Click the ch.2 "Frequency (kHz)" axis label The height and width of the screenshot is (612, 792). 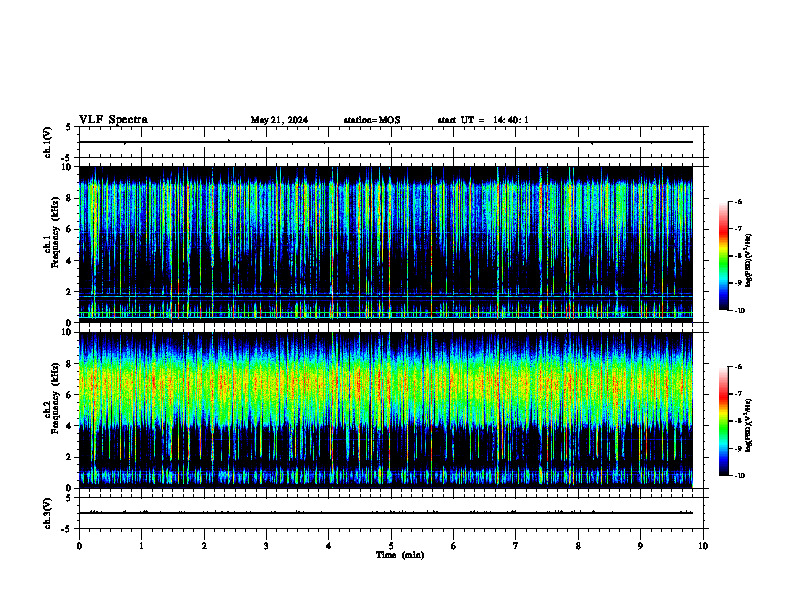tap(55, 398)
